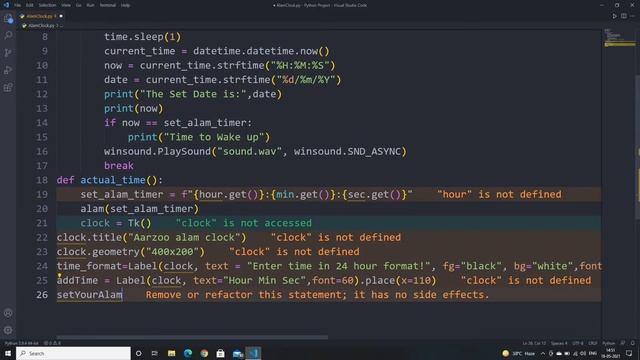Click 'winsound.PlaySound' on line 16

click(x=157, y=151)
